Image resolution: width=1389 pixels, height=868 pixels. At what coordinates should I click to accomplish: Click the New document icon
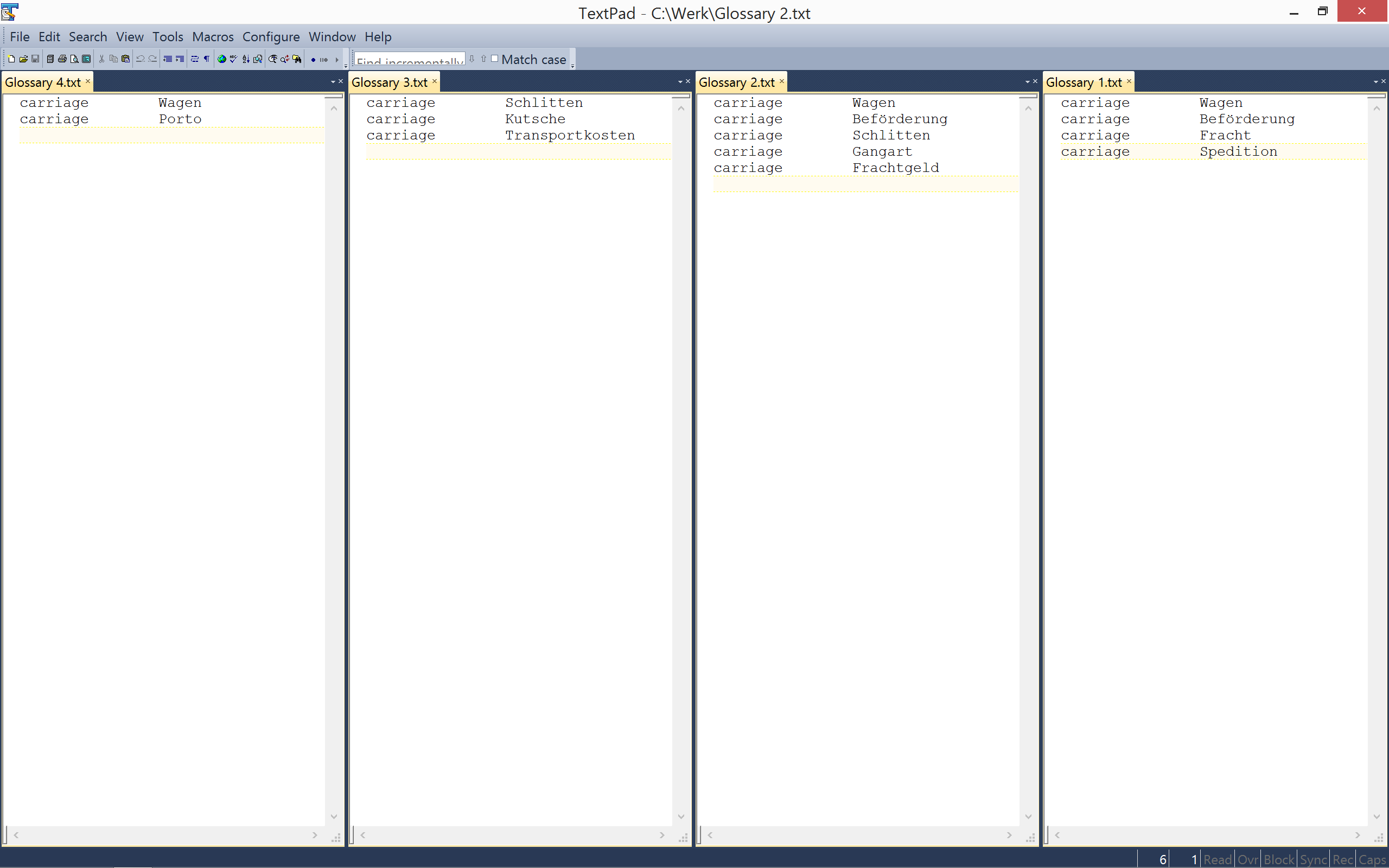pos(11,59)
